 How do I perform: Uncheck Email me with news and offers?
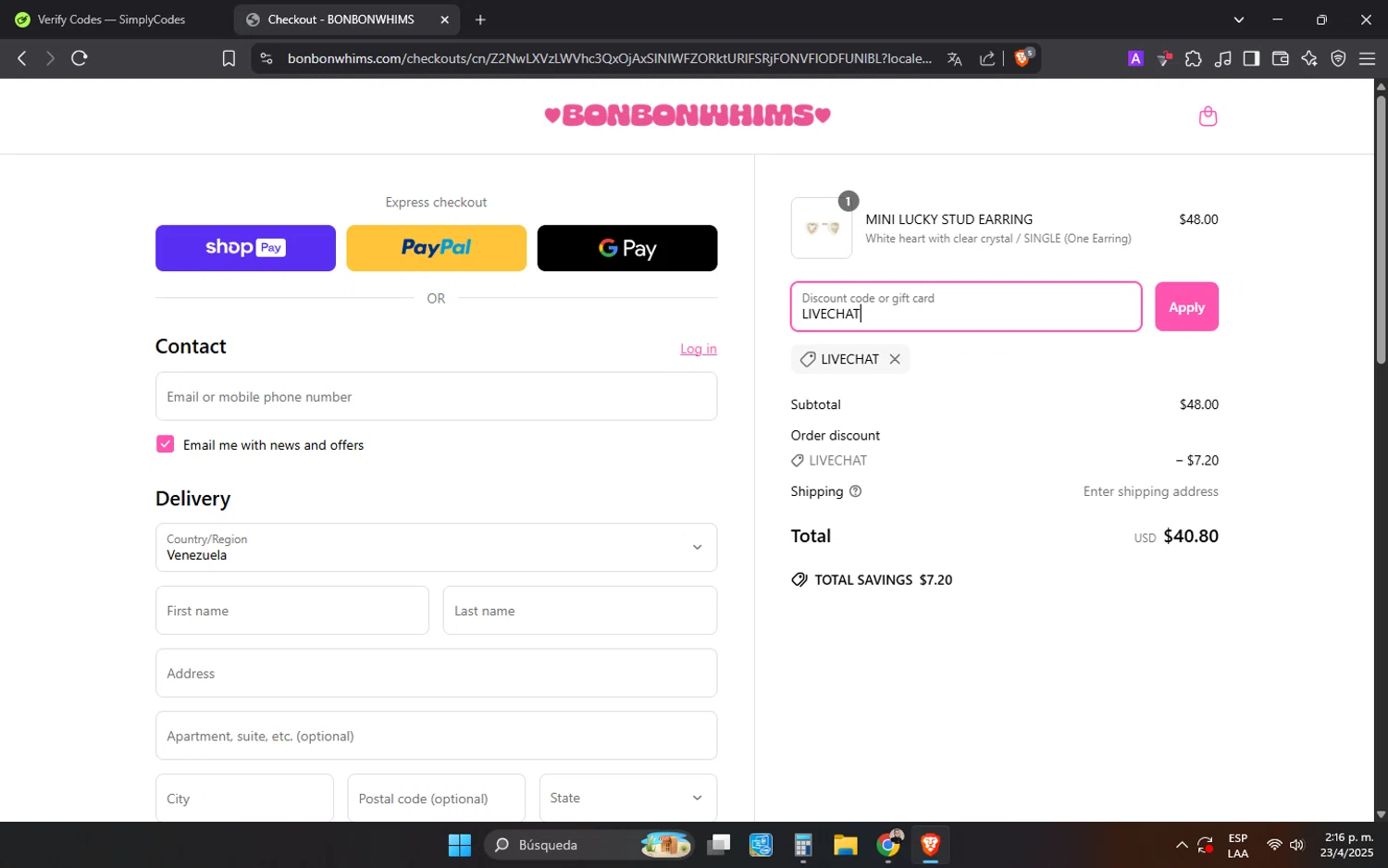pyautogui.click(x=165, y=444)
